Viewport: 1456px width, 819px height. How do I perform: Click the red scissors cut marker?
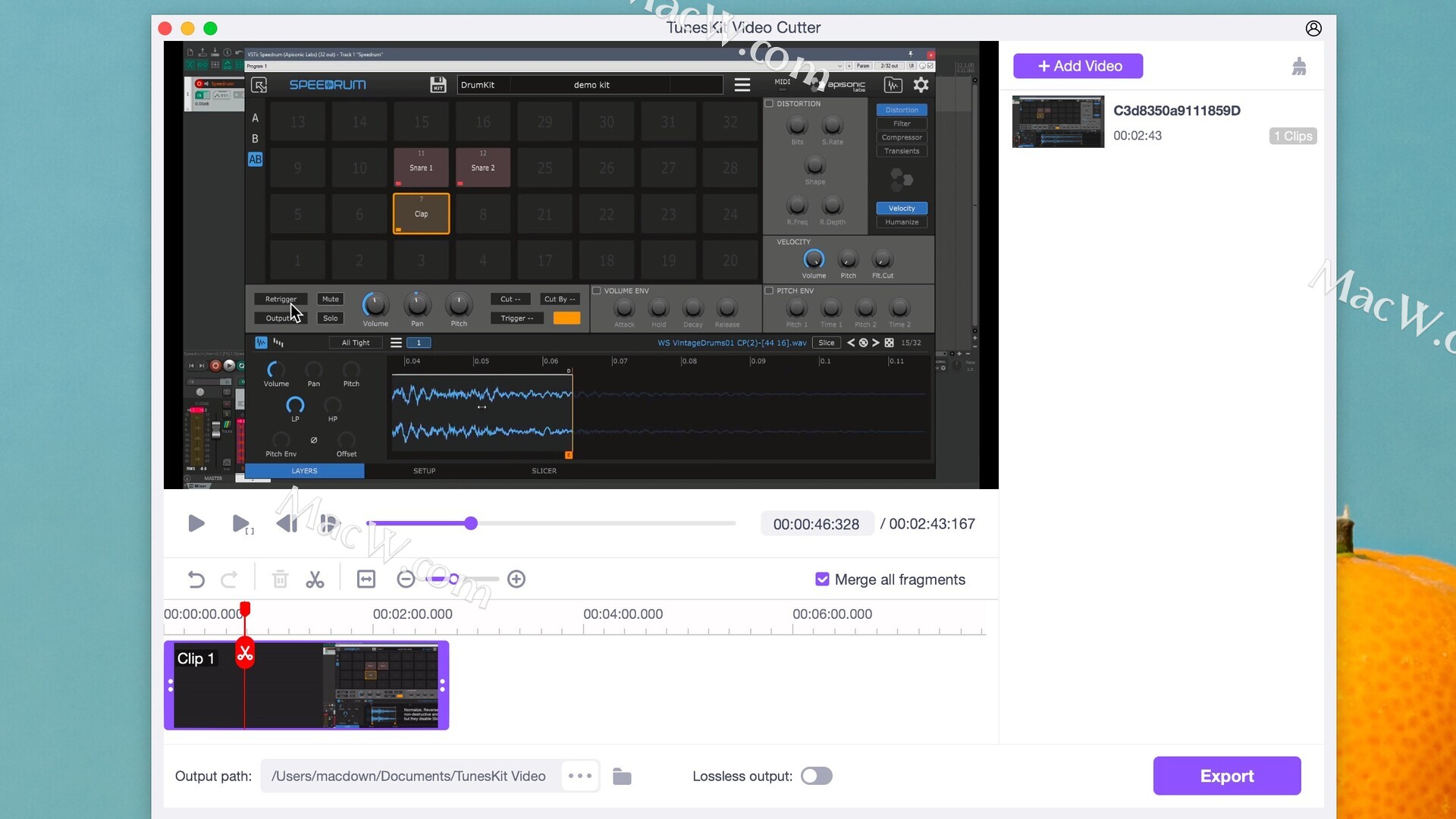click(x=245, y=653)
